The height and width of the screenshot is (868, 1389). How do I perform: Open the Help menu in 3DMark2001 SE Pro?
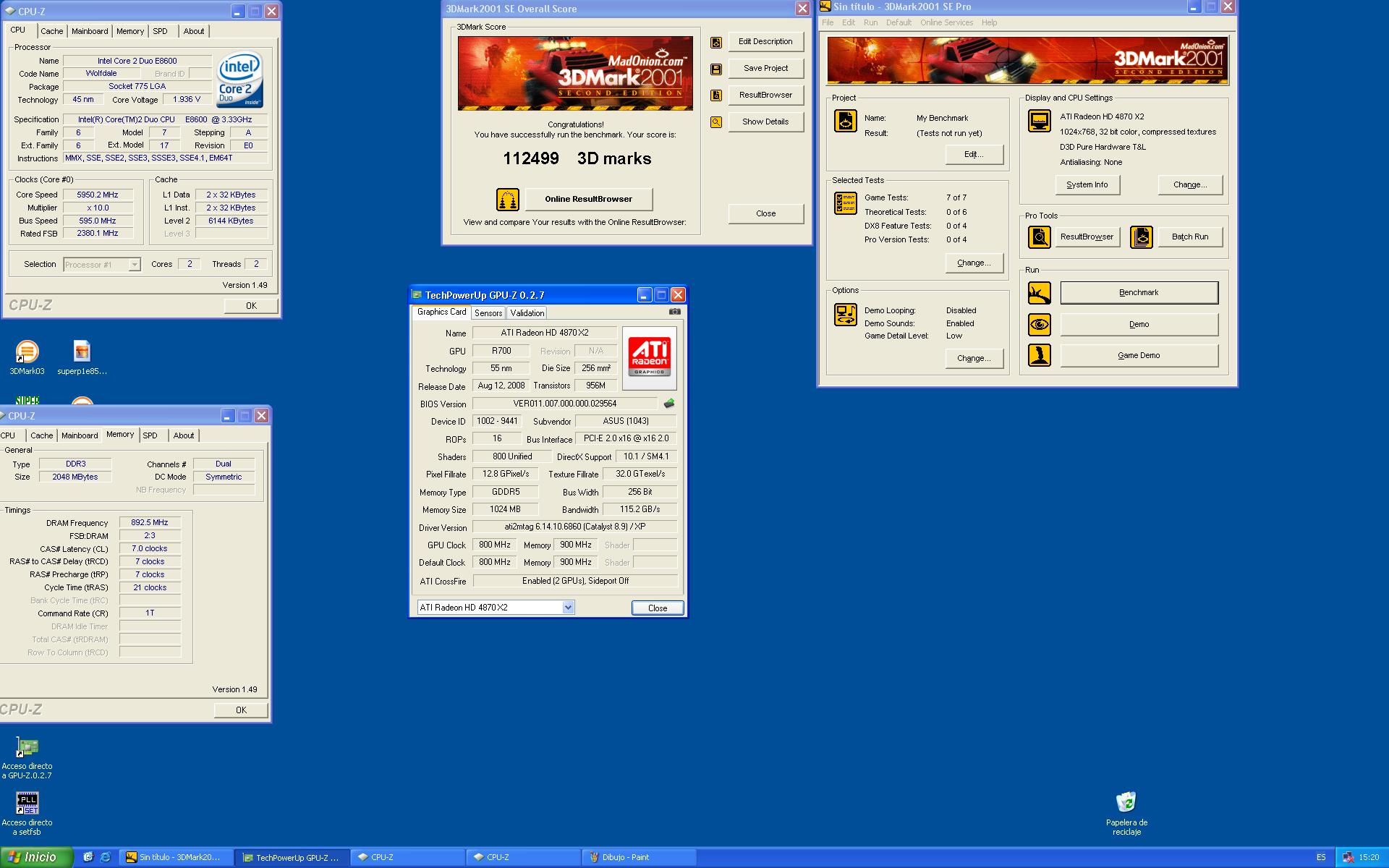click(989, 22)
